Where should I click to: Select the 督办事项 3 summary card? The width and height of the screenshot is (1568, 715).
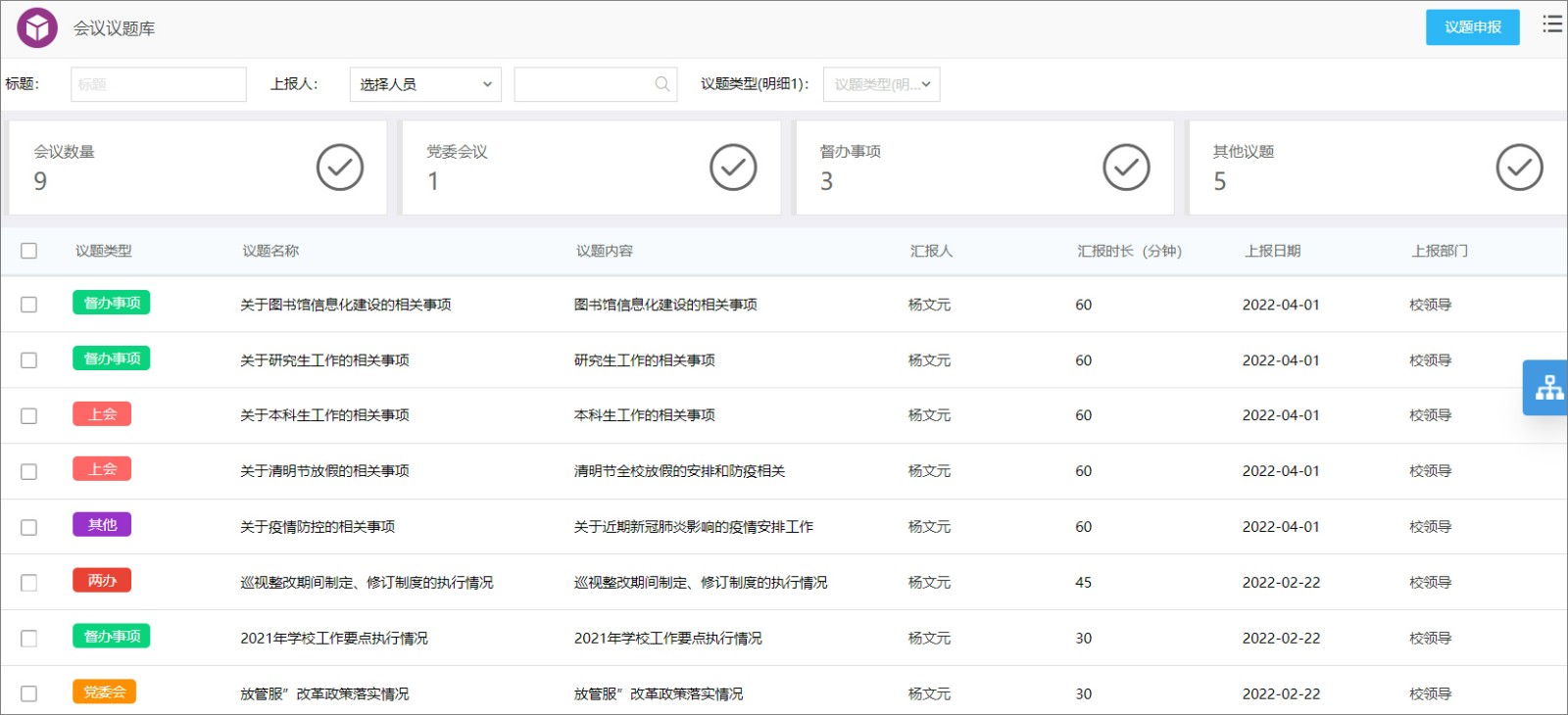click(x=985, y=167)
